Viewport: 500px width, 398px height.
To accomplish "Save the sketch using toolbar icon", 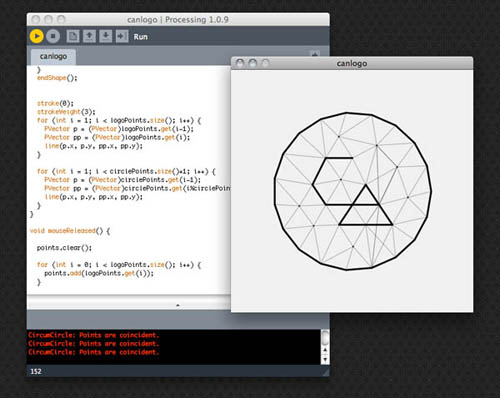I will tap(106, 36).
